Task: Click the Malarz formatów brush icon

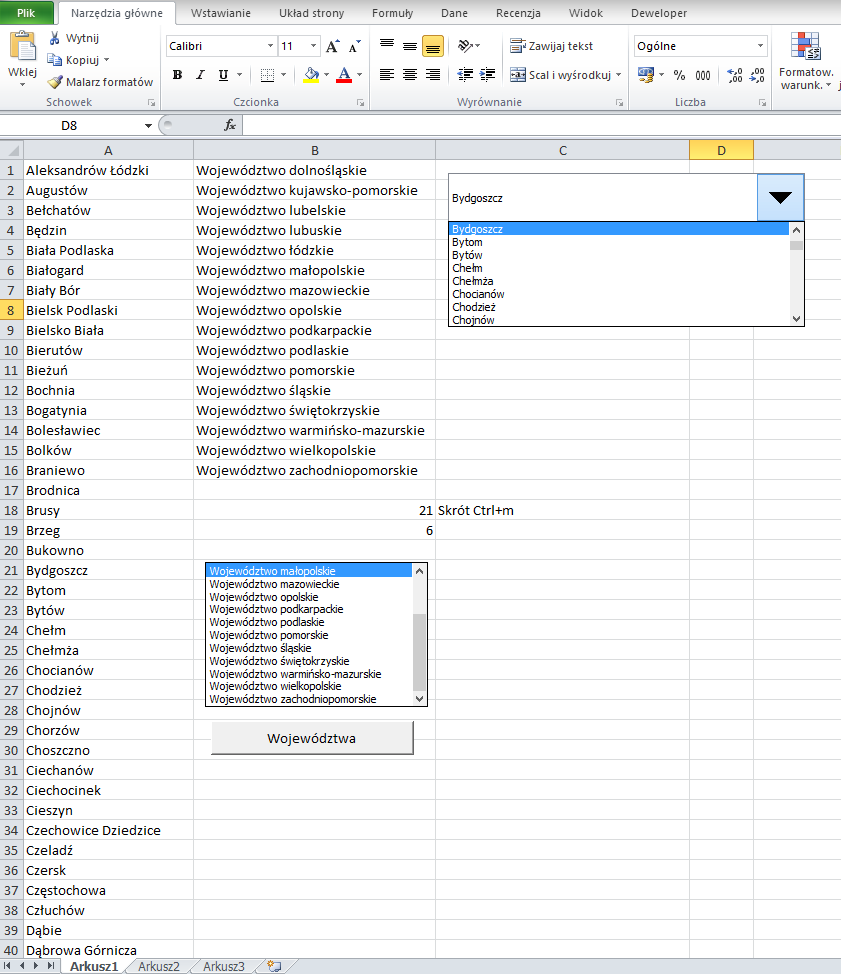Action: click(56, 82)
